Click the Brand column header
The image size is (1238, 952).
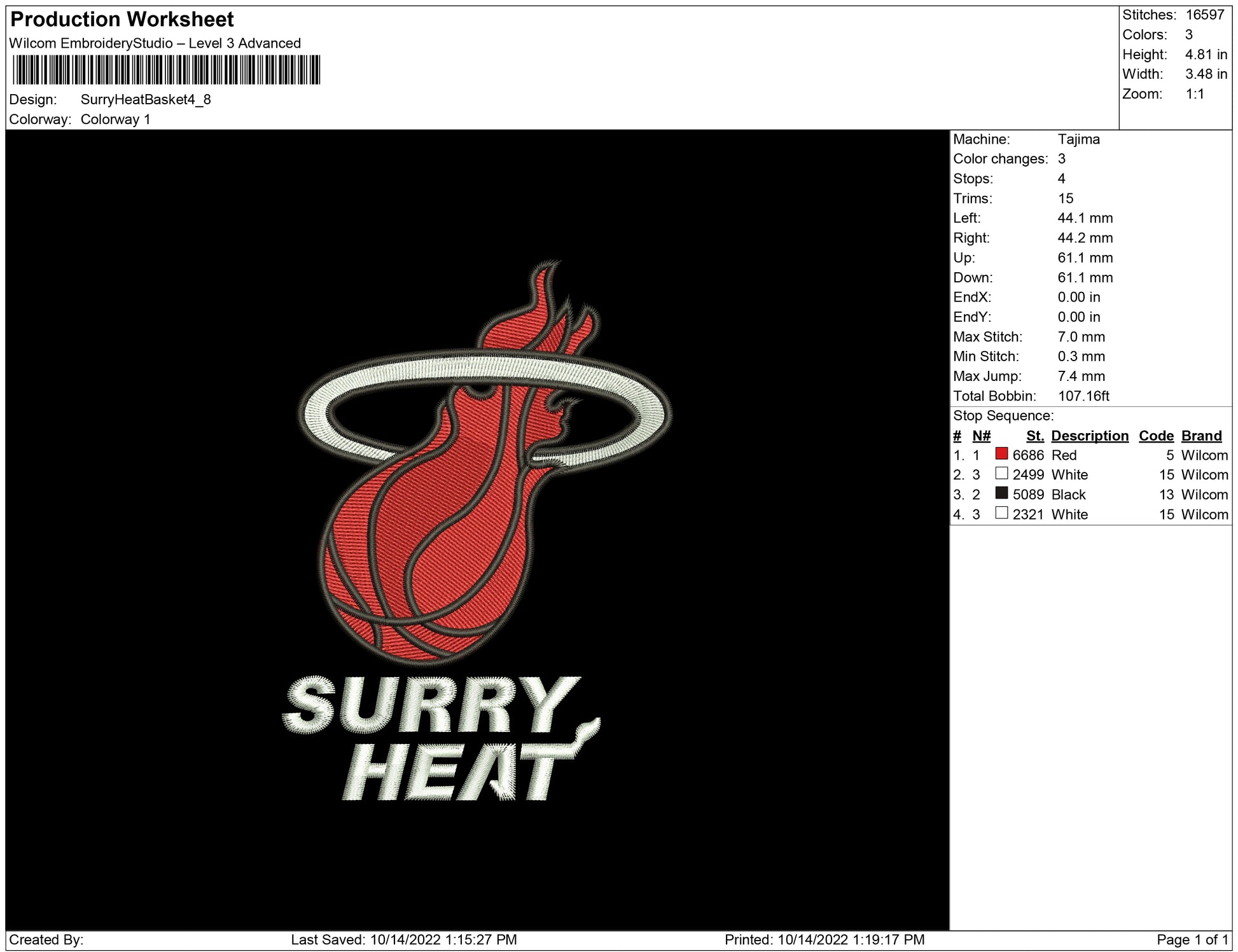(x=1201, y=436)
